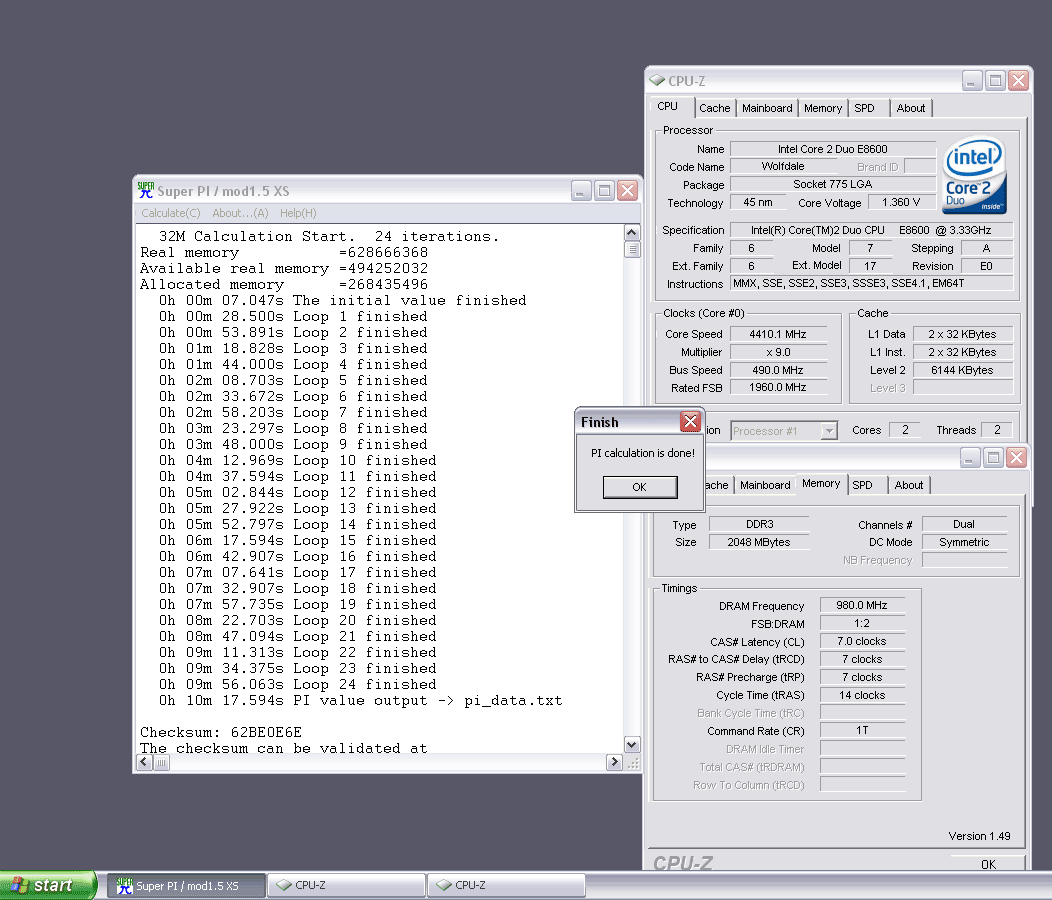Minimize the lower CPU-Z window

tap(970, 458)
